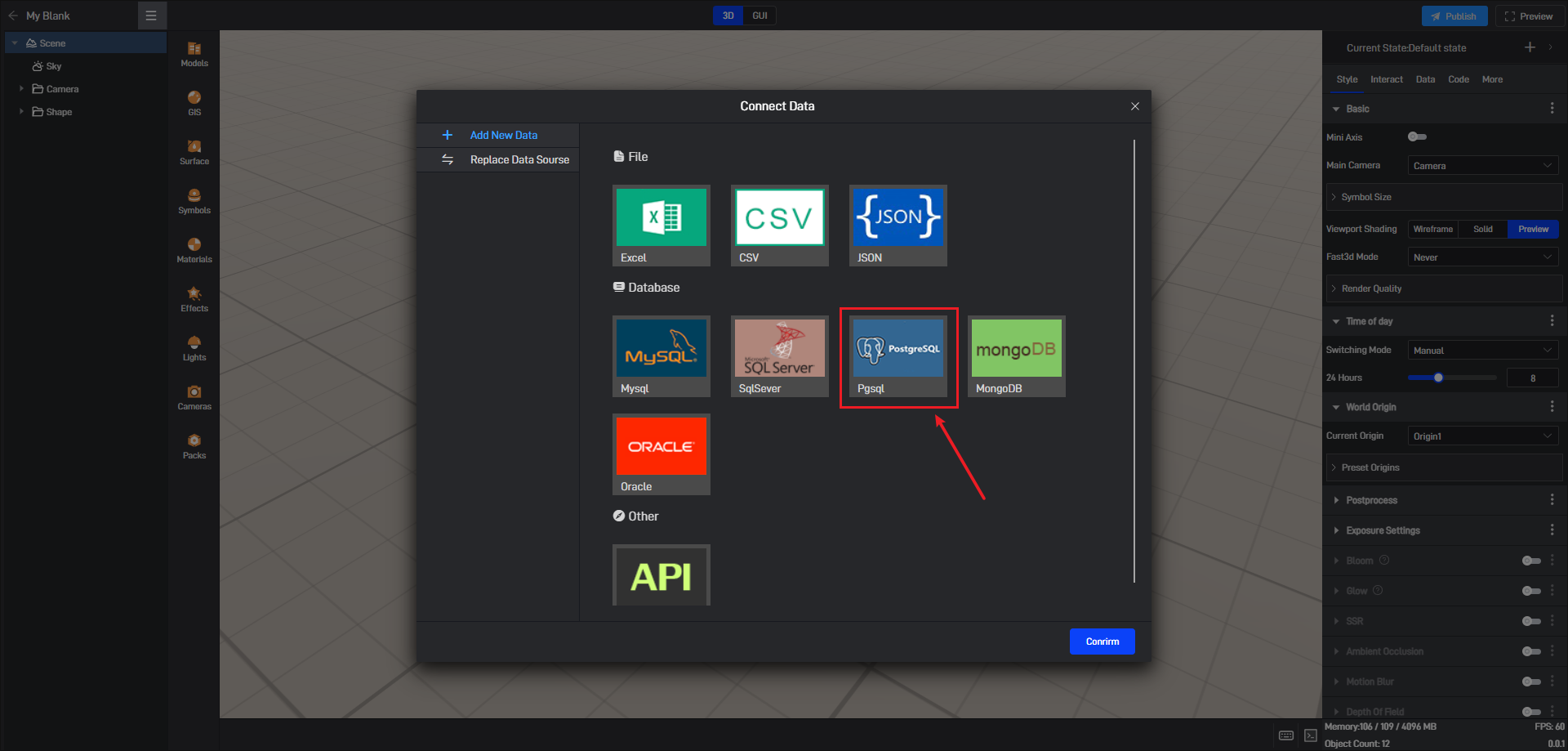Open the Main Camera dropdown

pyautogui.click(x=1483, y=166)
